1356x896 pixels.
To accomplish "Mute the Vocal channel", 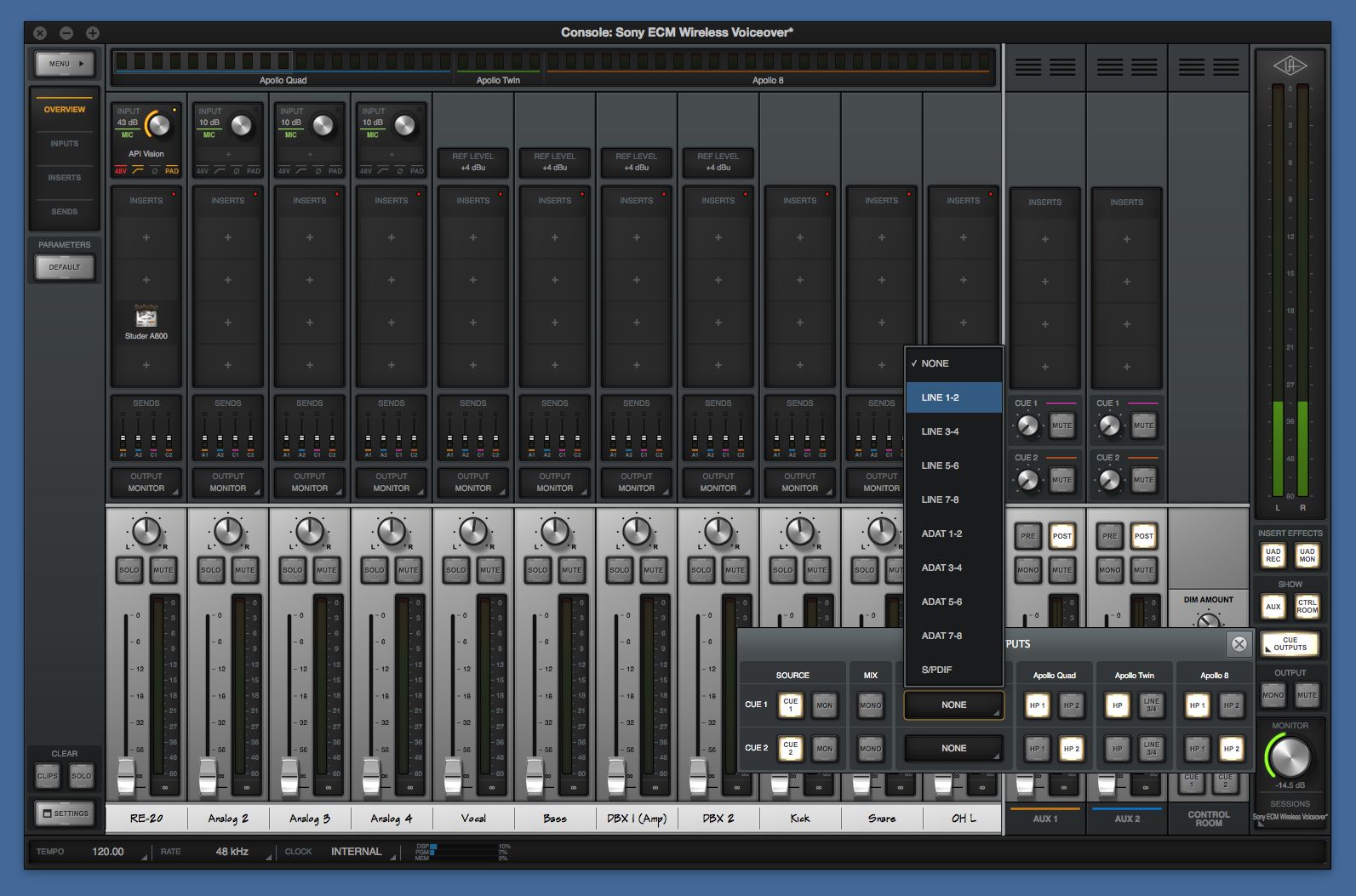I will click(490, 570).
